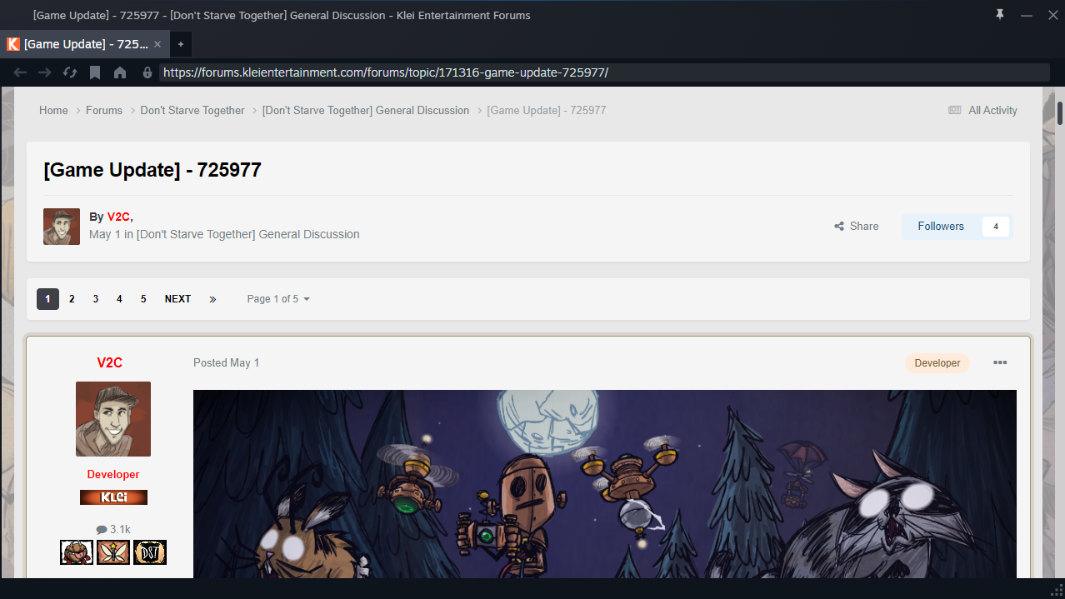Go to the home page icon
This screenshot has width=1065, height=599.
pyautogui.click(x=120, y=73)
